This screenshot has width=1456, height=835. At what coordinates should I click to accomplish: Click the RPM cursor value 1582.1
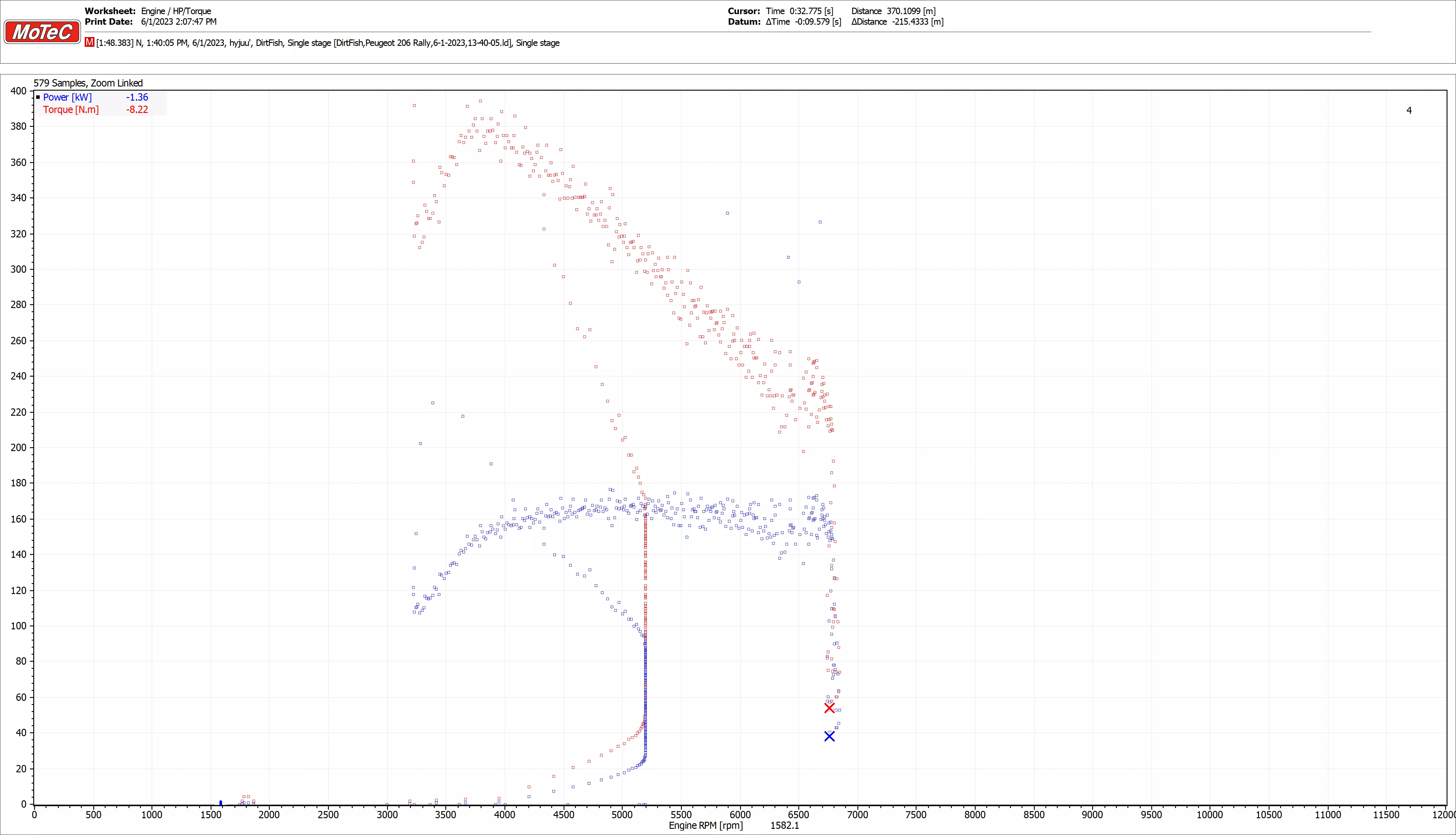click(784, 826)
